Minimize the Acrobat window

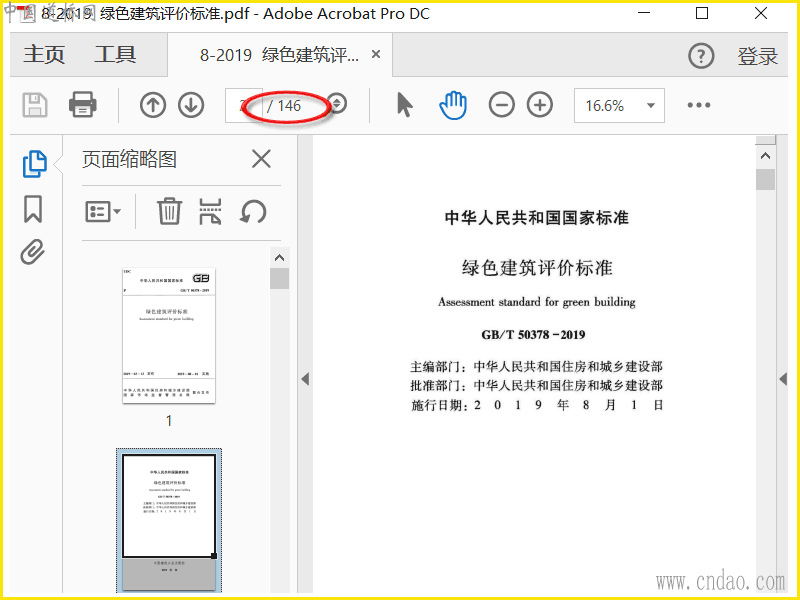pyautogui.click(x=644, y=13)
